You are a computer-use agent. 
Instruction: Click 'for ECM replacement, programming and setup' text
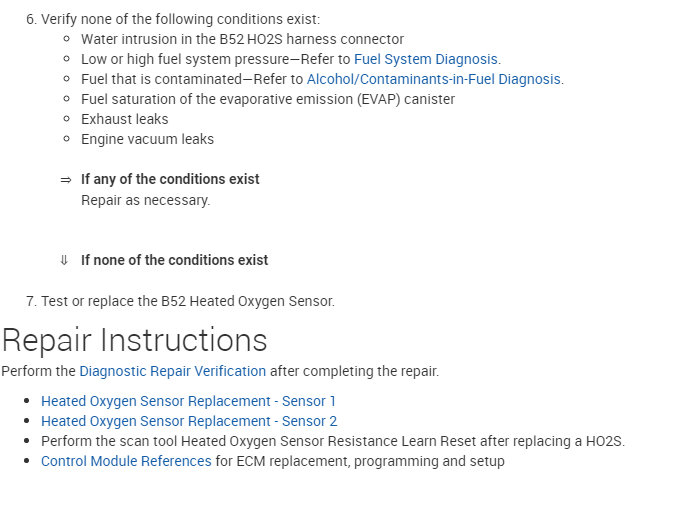[x=360, y=461]
